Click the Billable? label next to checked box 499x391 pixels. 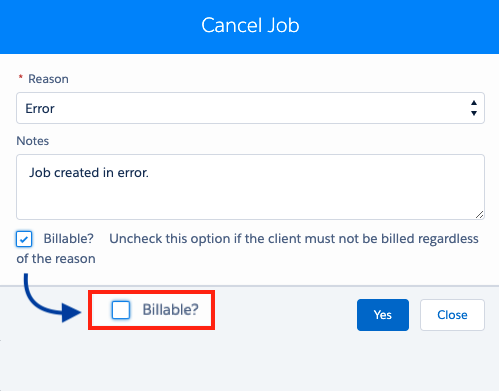tap(69, 239)
